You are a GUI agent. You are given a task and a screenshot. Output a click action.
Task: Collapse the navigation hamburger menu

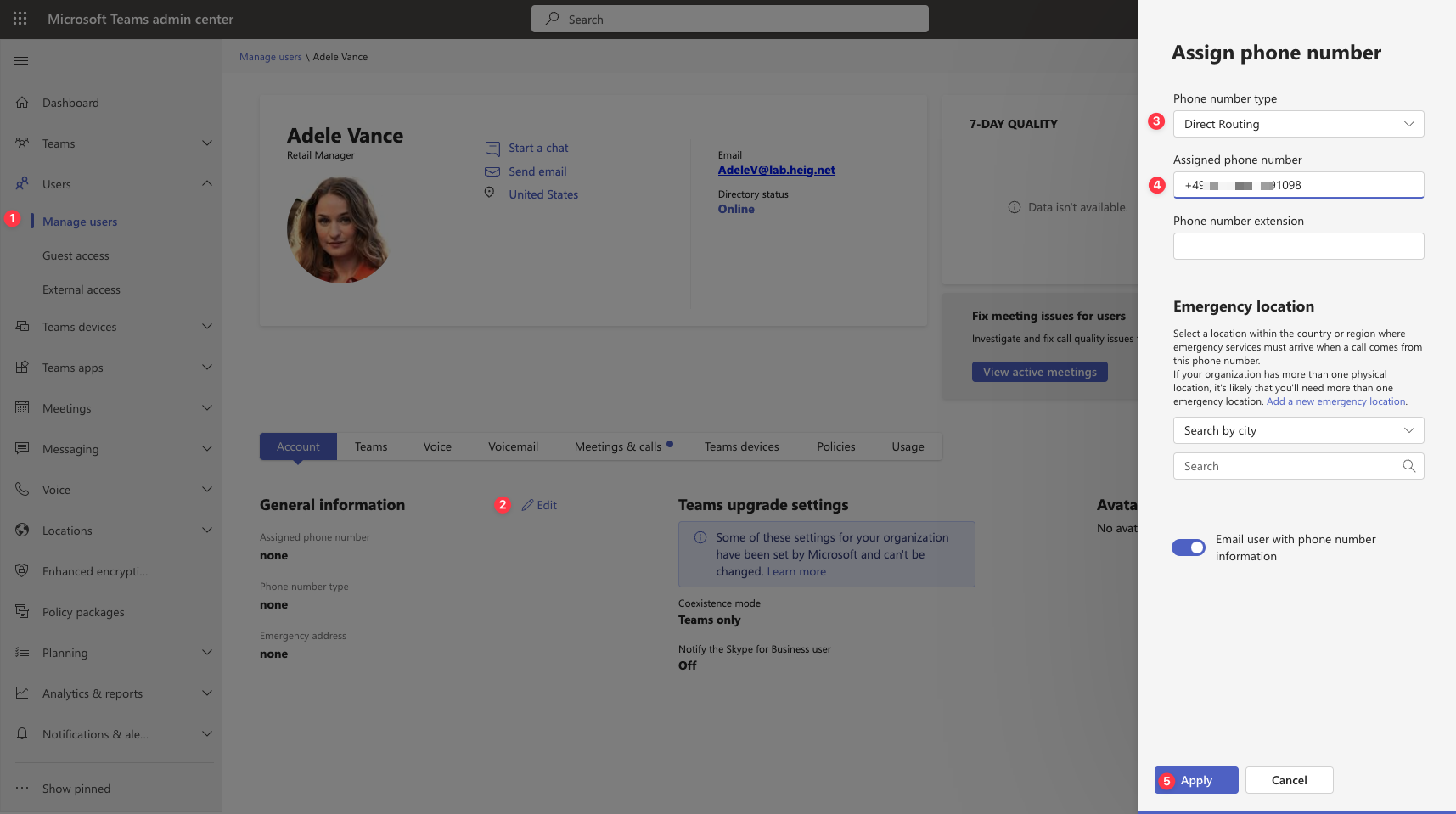click(x=22, y=60)
